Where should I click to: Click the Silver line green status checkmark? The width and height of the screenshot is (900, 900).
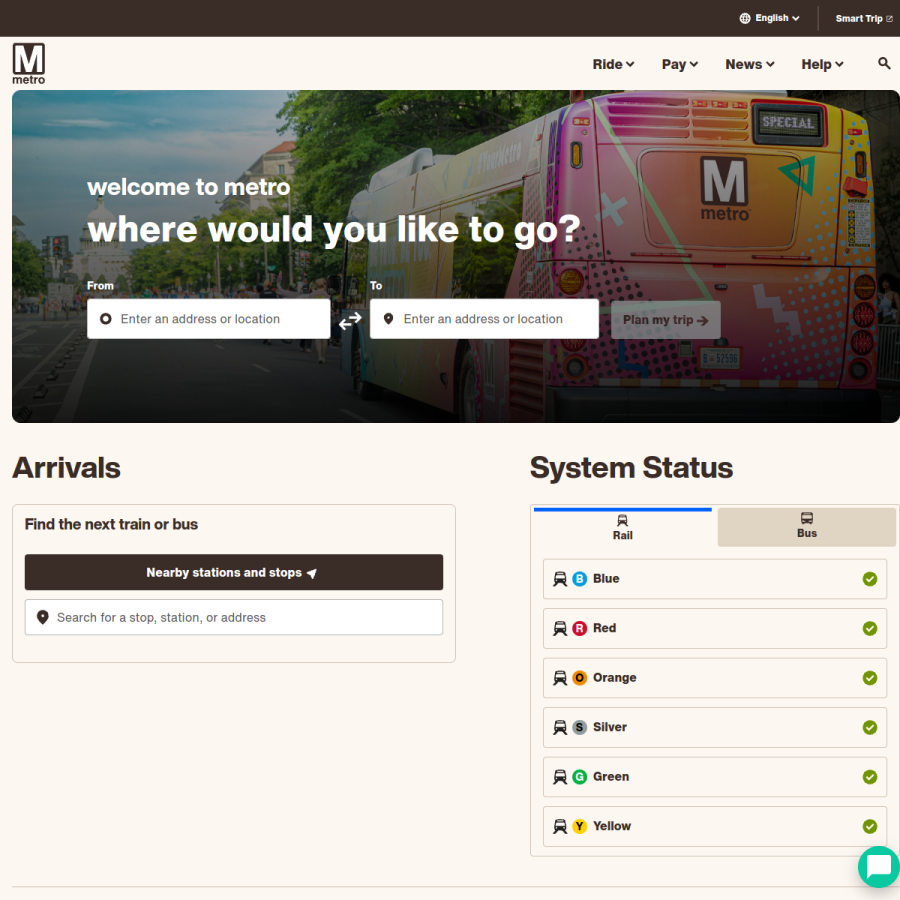tap(870, 727)
